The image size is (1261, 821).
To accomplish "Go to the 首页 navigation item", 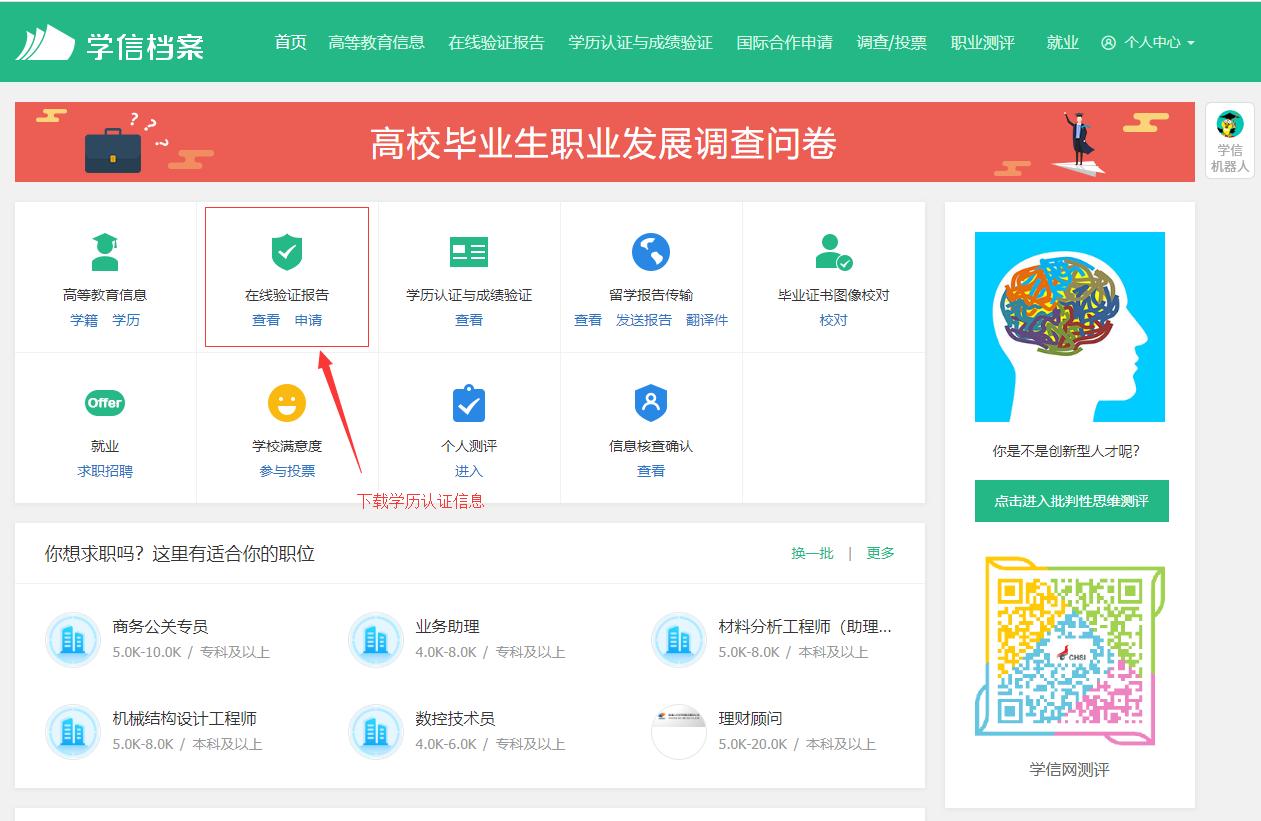I will point(290,43).
